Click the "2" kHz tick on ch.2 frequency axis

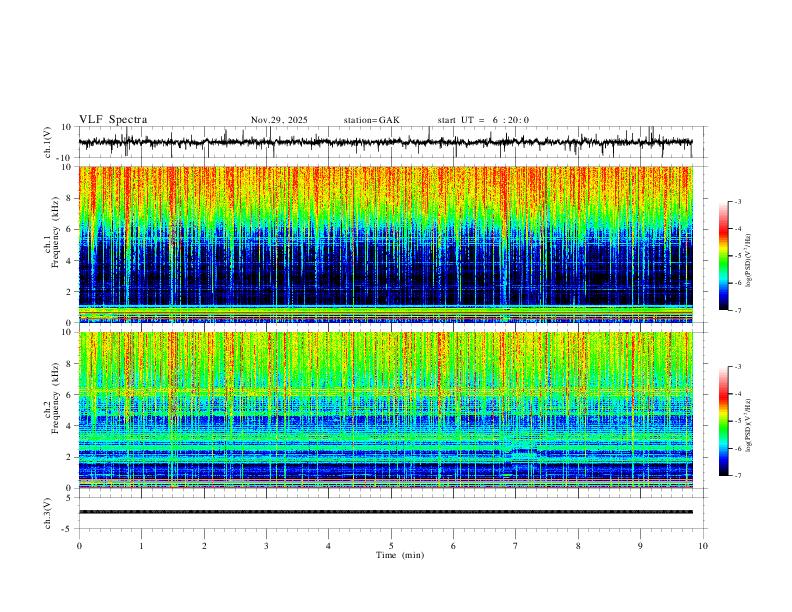click(x=69, y=457)
